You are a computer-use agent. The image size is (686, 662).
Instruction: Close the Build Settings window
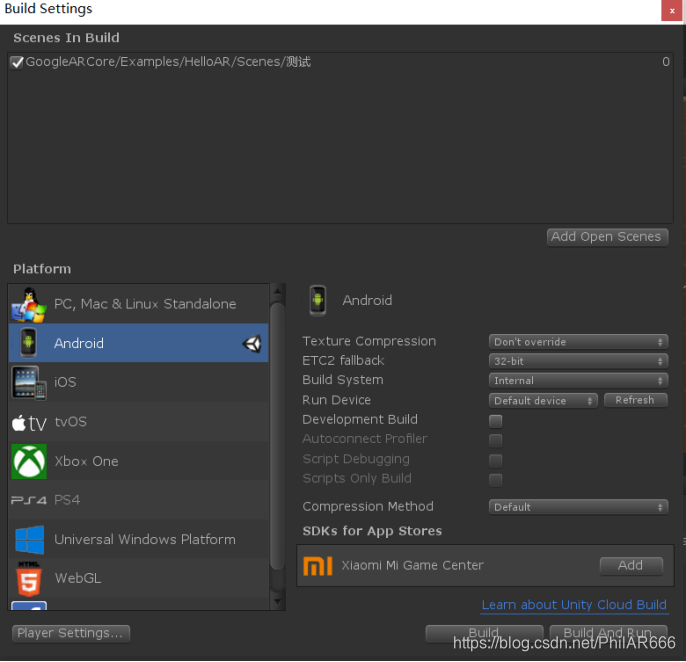point(672,11)
